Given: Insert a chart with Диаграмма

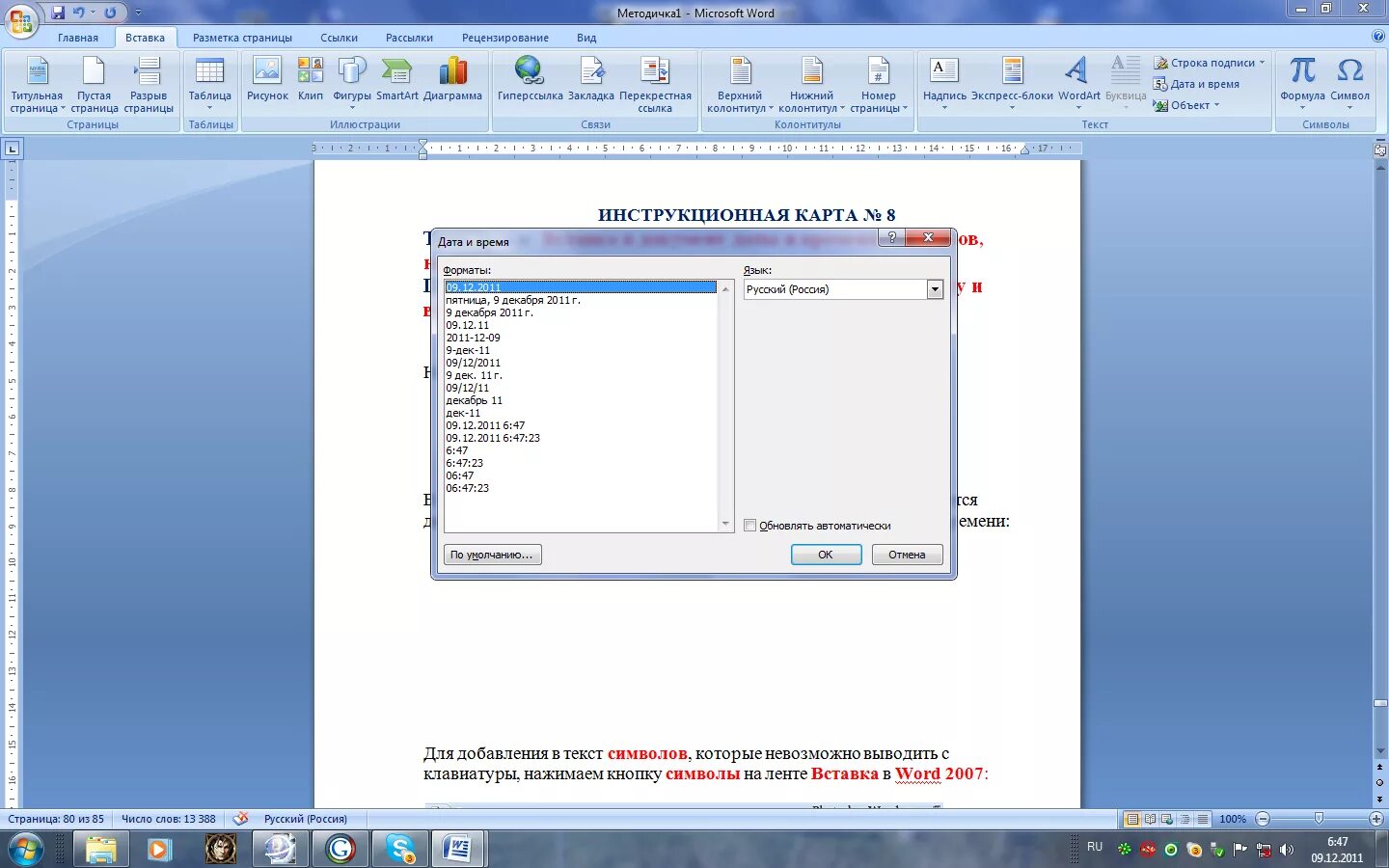Looking at the screenshot, I should point(452,79).
